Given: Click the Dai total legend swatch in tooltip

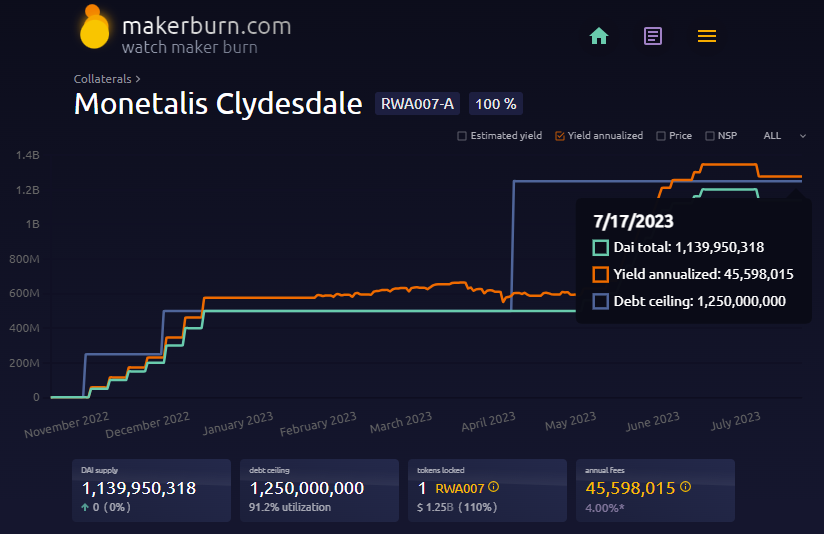Looking at the screenshot, I should (601, 248).
